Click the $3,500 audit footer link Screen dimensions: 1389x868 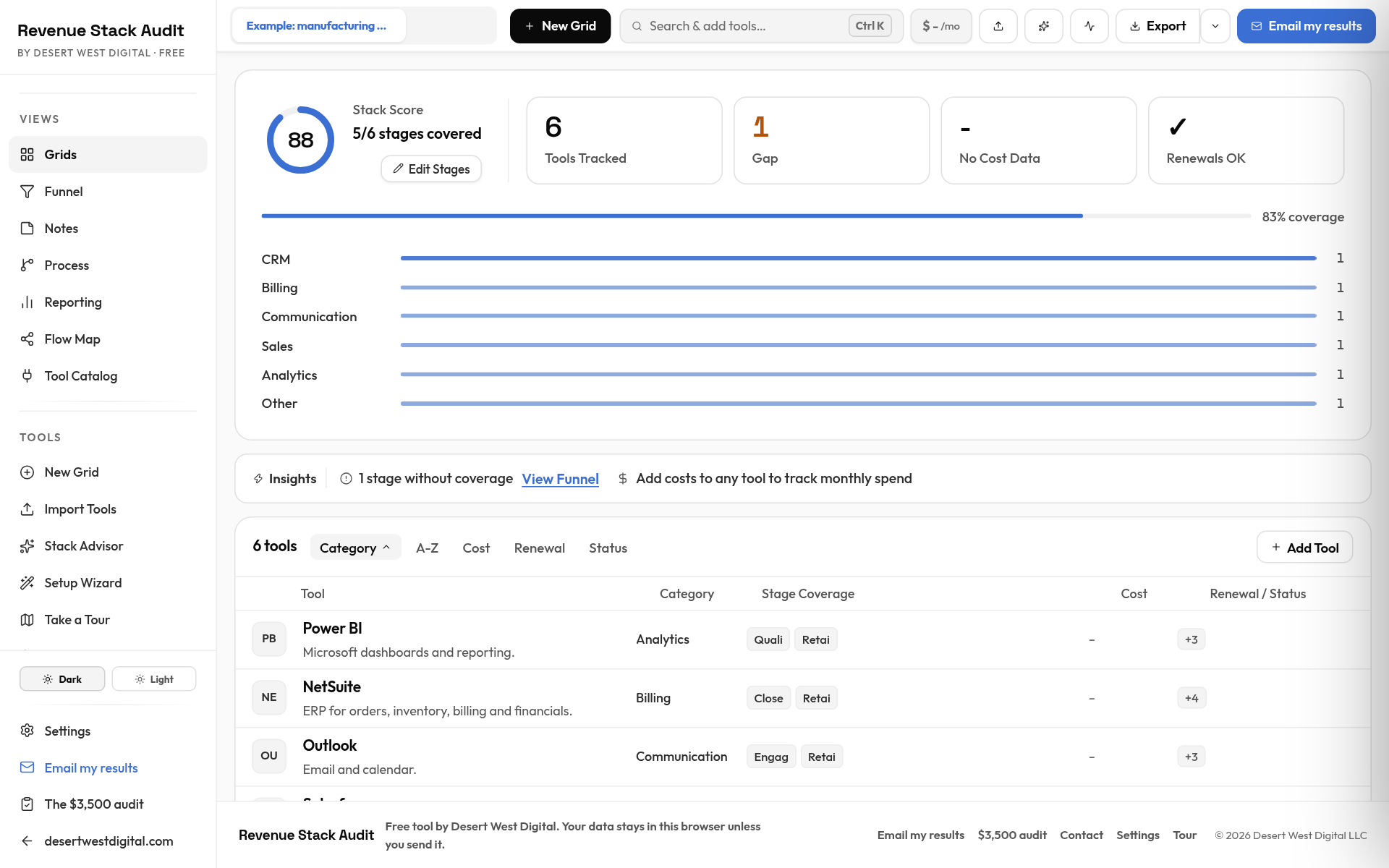pos(1011,835)
